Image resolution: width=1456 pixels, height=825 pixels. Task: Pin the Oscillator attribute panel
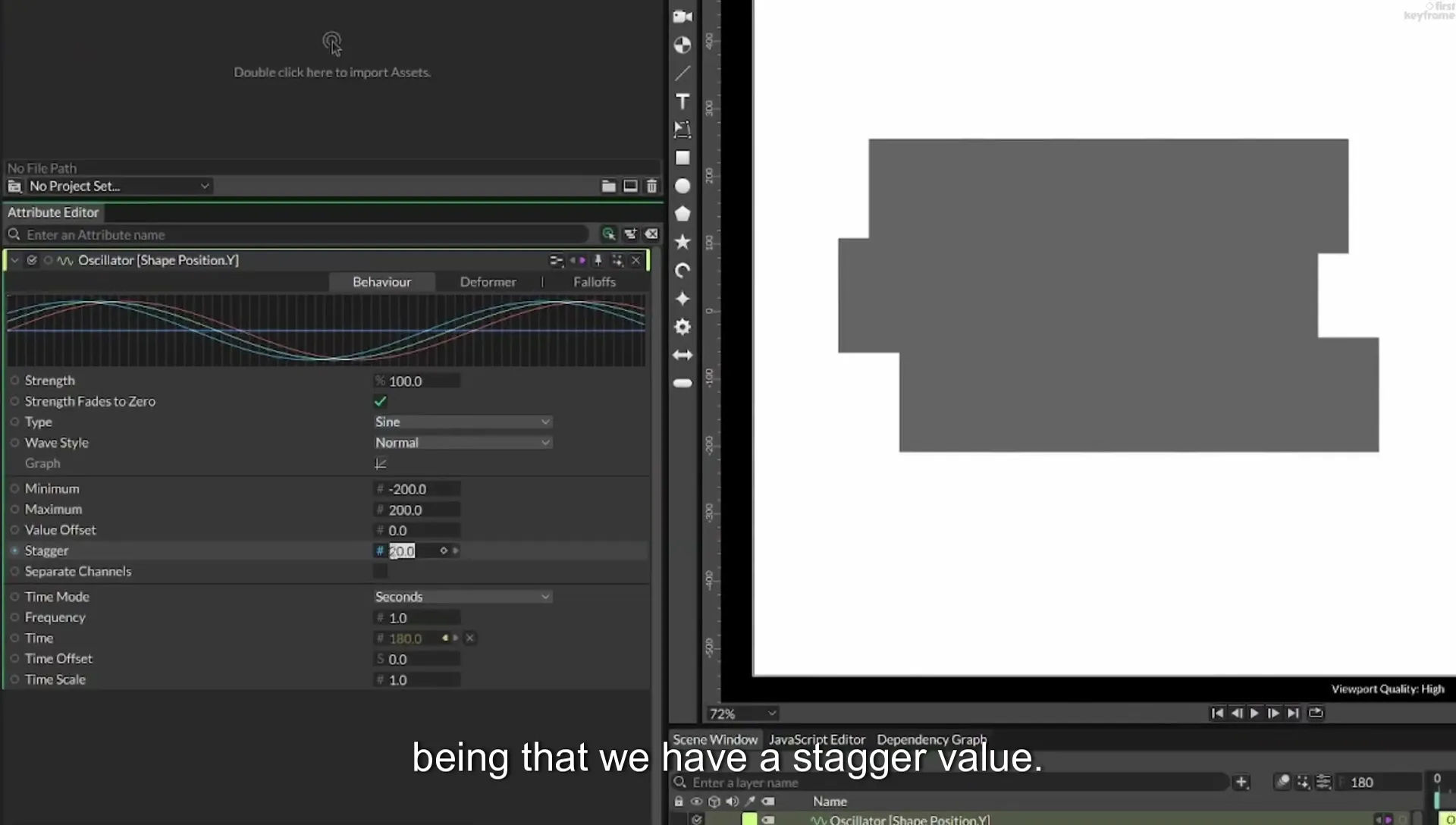coord(598,260)
